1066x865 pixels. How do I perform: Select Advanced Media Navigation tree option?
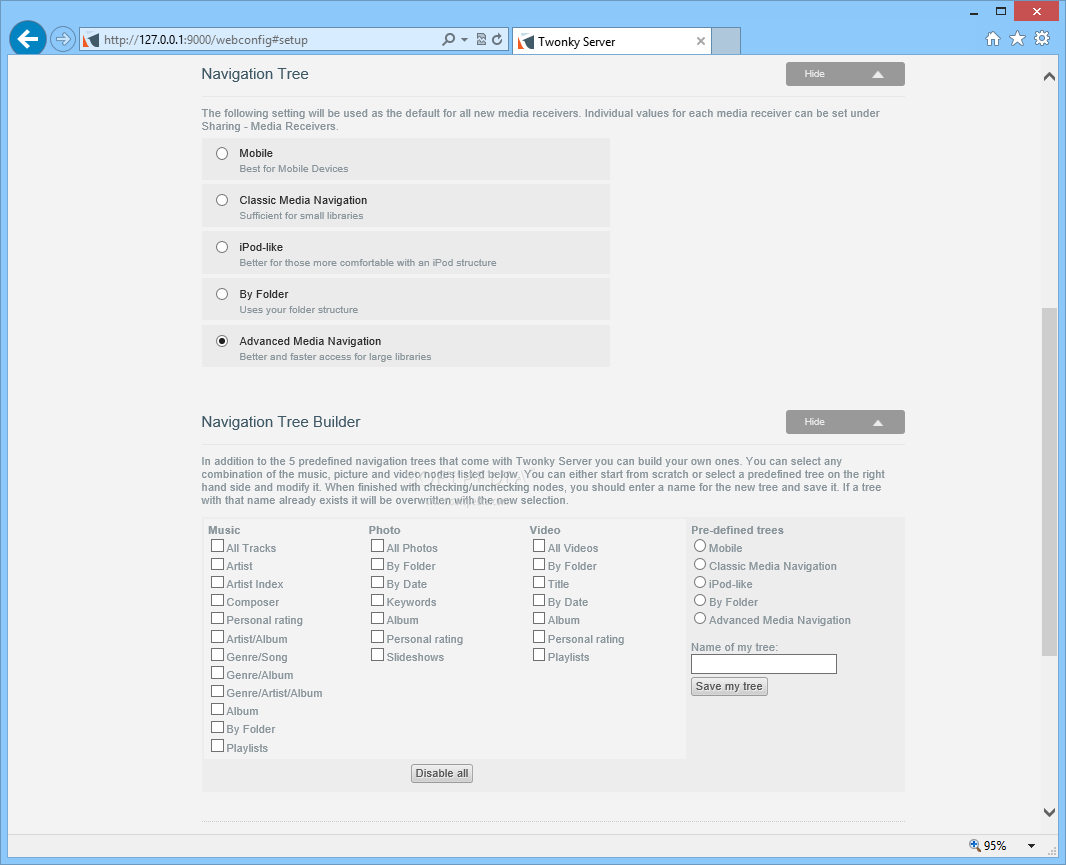point(222,341)
